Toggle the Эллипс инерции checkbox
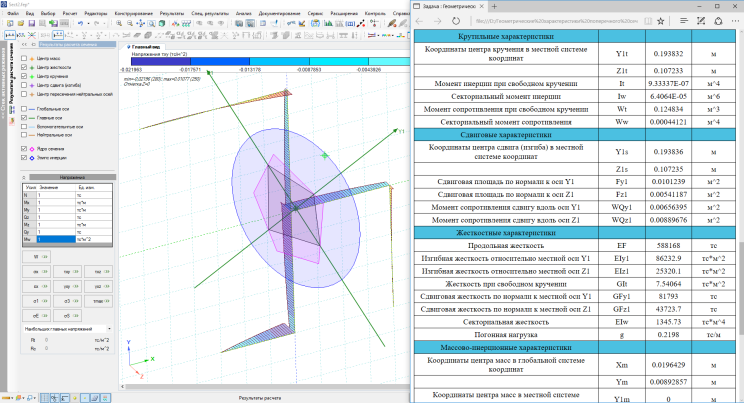 point(24,157)
